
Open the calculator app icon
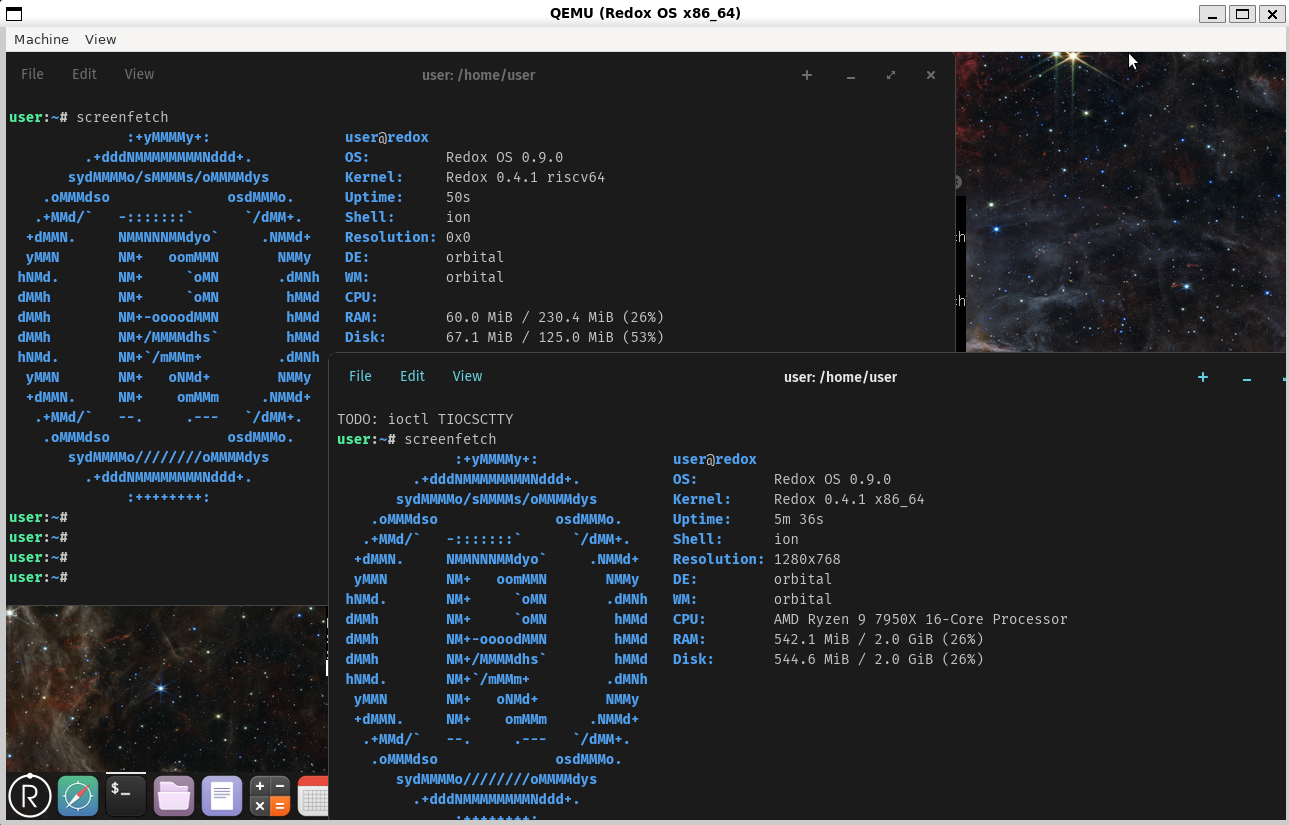(x=270, y=796)
